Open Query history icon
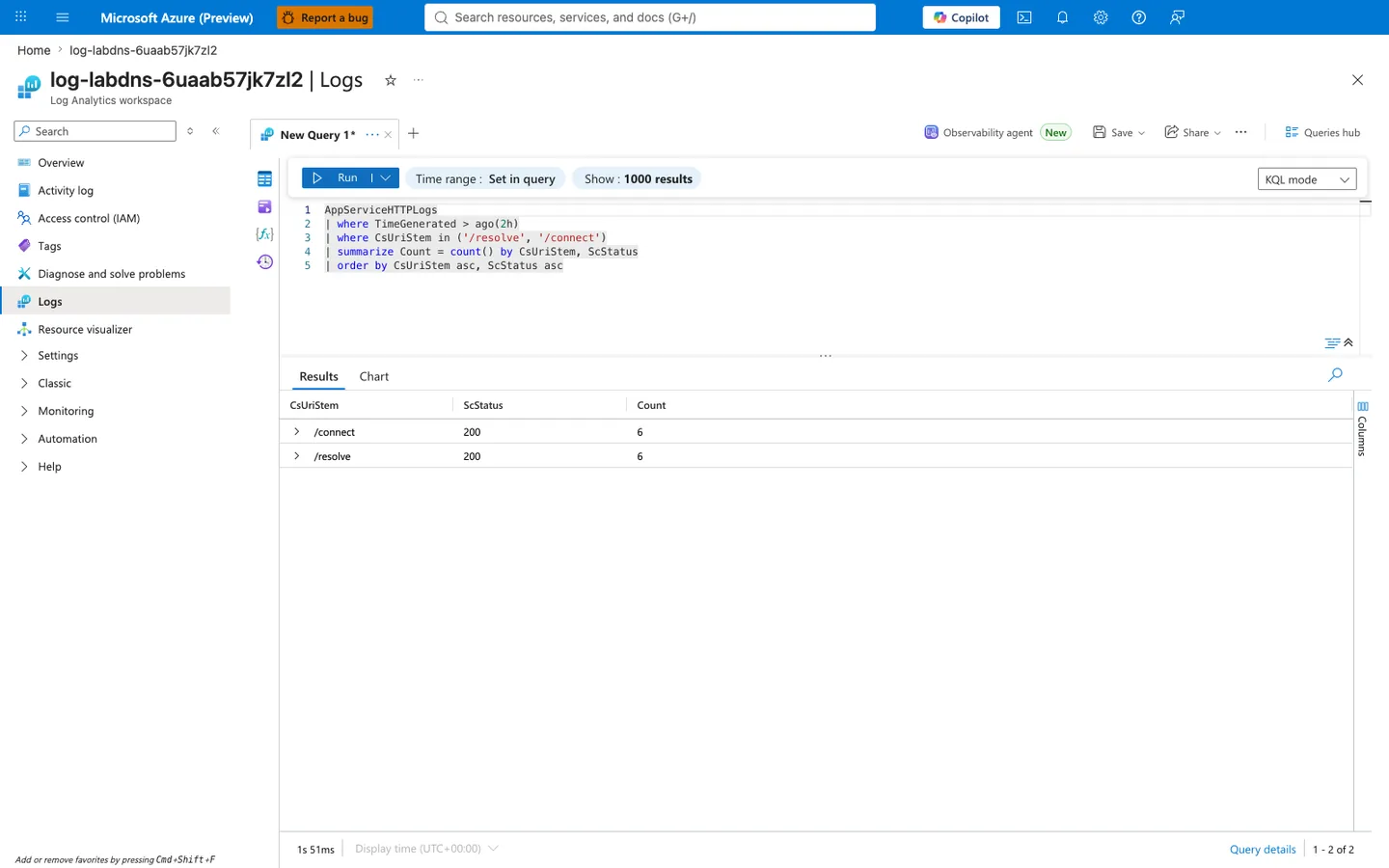 [265, 262]
